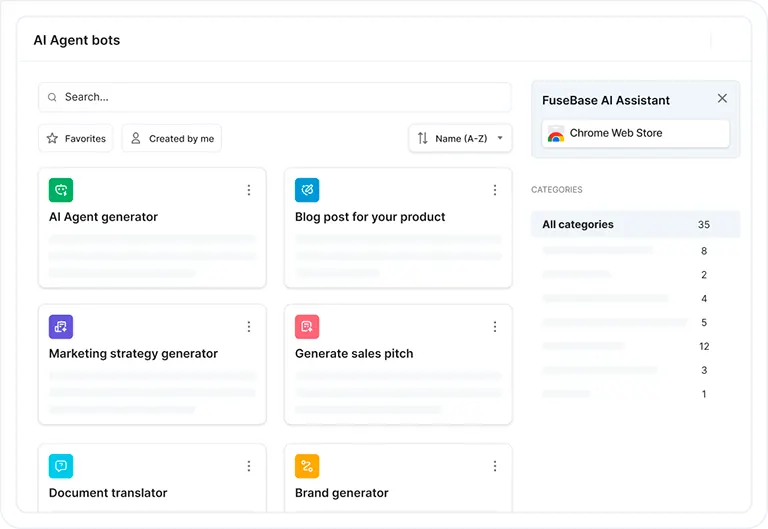This screenshot has height=529, width=768.
Task: Select the category with 3 items
Action: 636,370
